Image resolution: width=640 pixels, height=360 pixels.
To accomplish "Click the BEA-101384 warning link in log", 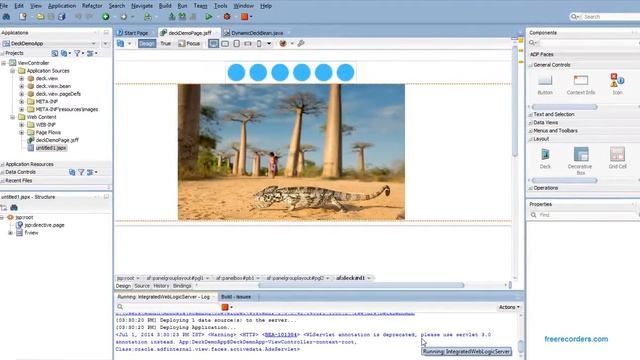I will click(x=281, y=335).
